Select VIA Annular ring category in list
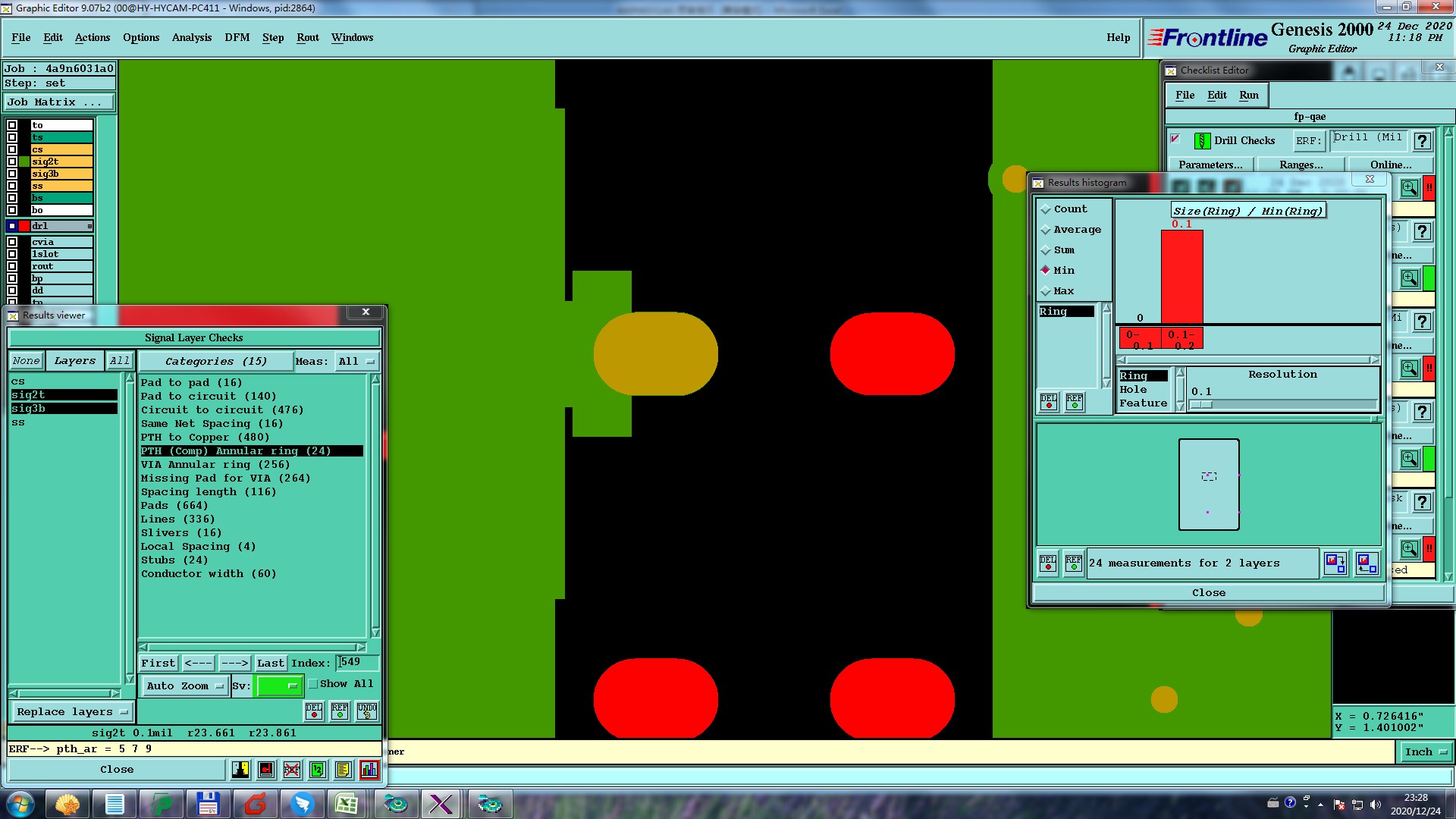 click(215, 465)
